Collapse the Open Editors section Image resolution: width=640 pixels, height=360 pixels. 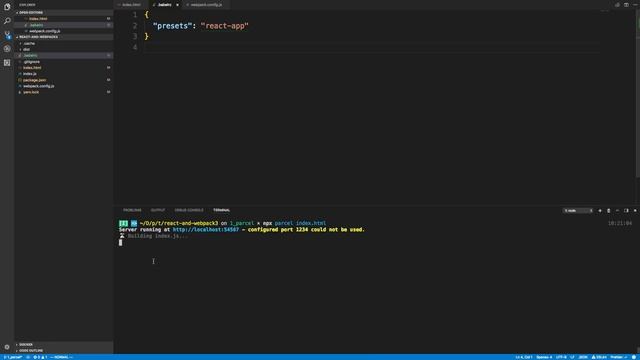(x=64, y=13)
